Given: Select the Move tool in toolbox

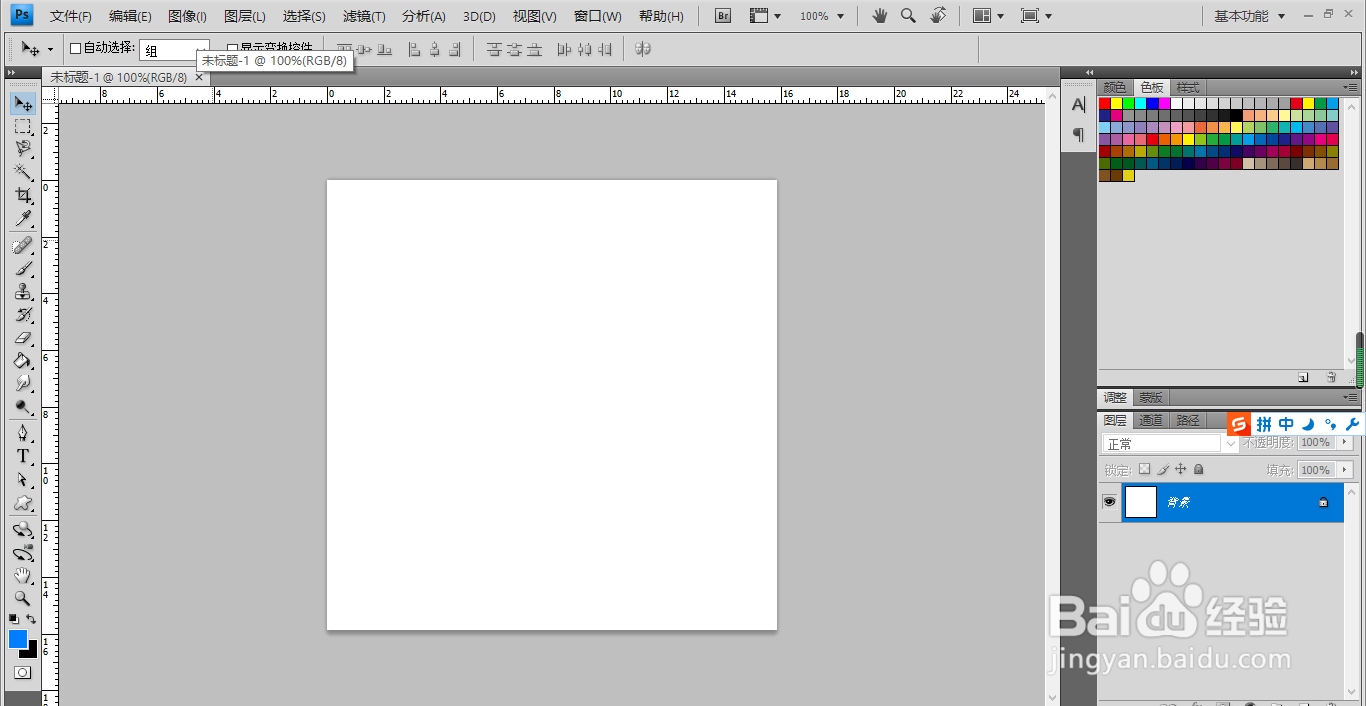Looking at the screenshot, I should pos(23,104).
